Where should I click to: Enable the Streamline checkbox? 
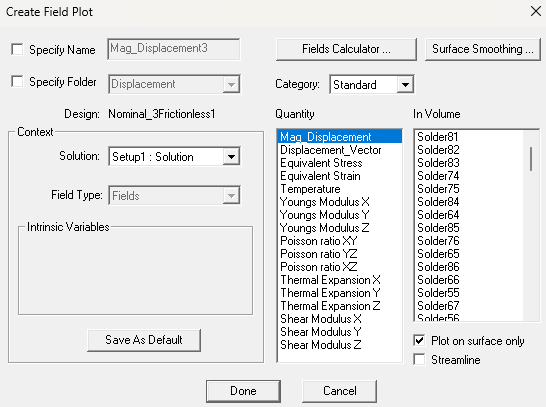pyautogui.click(x=419, y=359)
